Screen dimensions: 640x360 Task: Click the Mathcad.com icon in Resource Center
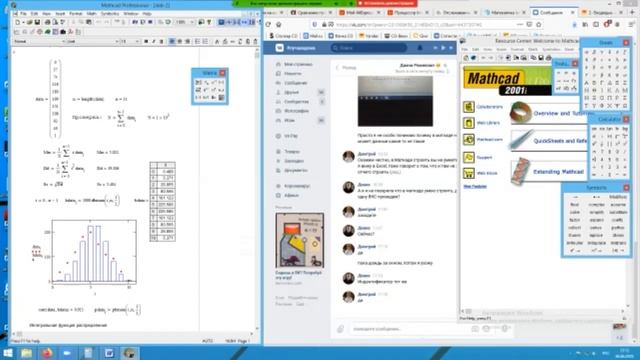pyautogui.click(x=469, y=140)
